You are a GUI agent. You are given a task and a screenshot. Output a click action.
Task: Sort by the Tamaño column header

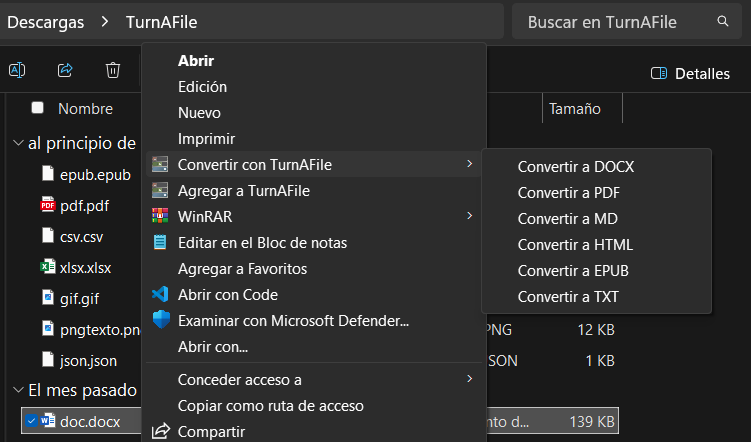[x=575, y=109]
